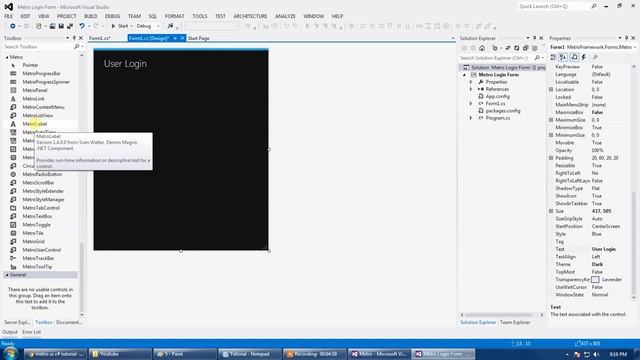This screenshot has height=360, width=640.
Task: Select MetroStyleManager in the Toolbox
Action: (43, 200)
